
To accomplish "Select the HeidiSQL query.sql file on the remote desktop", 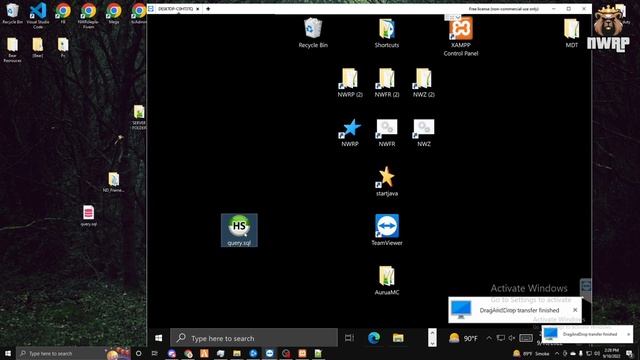I will tap(239, 230).
